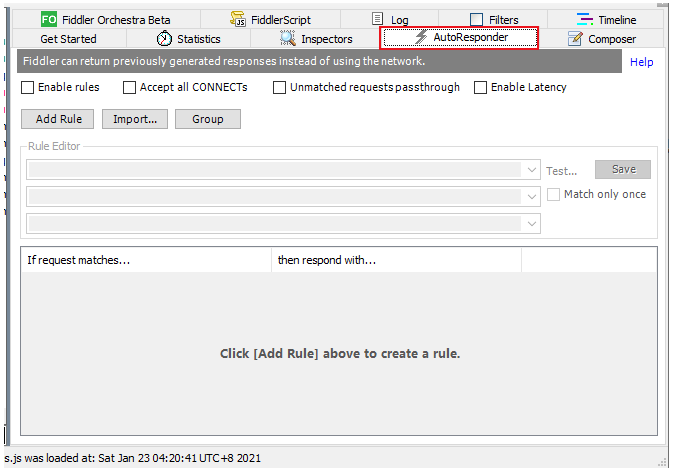673x469 pixels.
Task: Click the FiddlerScript JS scroll icon
Action: tap(238, 19)
